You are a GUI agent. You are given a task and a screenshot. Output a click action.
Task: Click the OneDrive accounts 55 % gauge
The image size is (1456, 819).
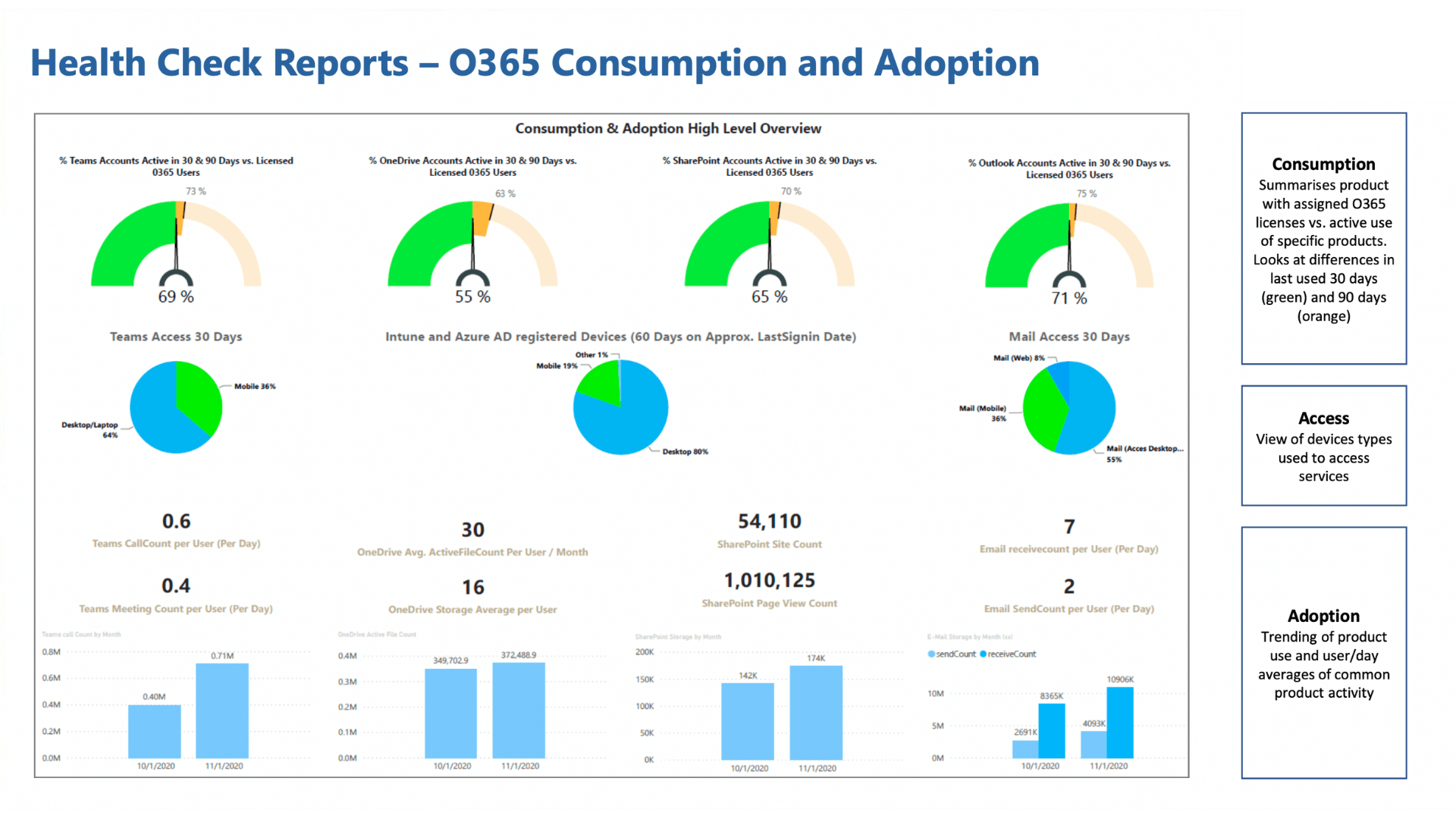click(x=472, y=244)
